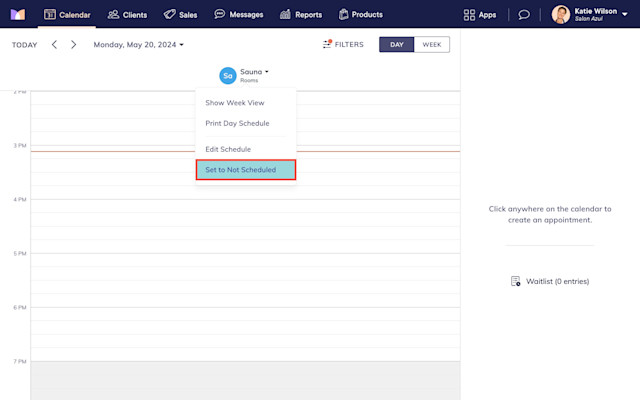This screenshot has height=400, width=640.
Task: Click the 6 PM time slot row
Action: pos(245,314)
